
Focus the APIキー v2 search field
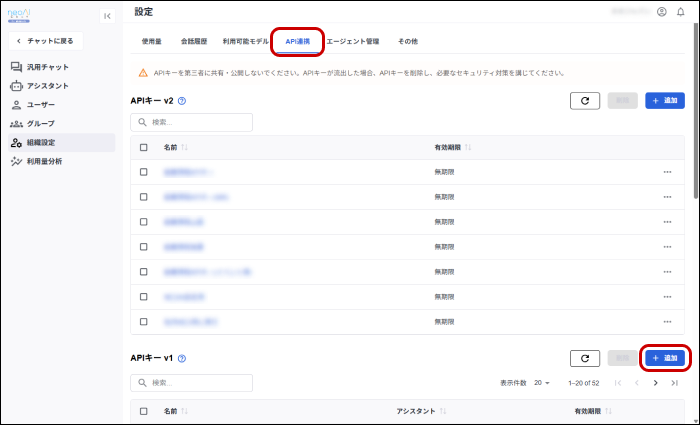coord(192,122)
